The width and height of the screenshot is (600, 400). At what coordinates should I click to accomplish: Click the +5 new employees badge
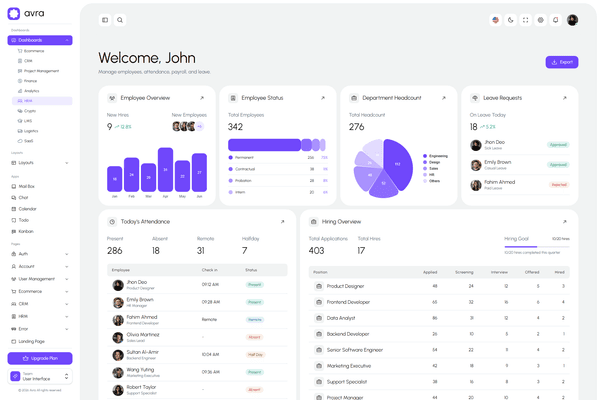[x=199, y=126]
